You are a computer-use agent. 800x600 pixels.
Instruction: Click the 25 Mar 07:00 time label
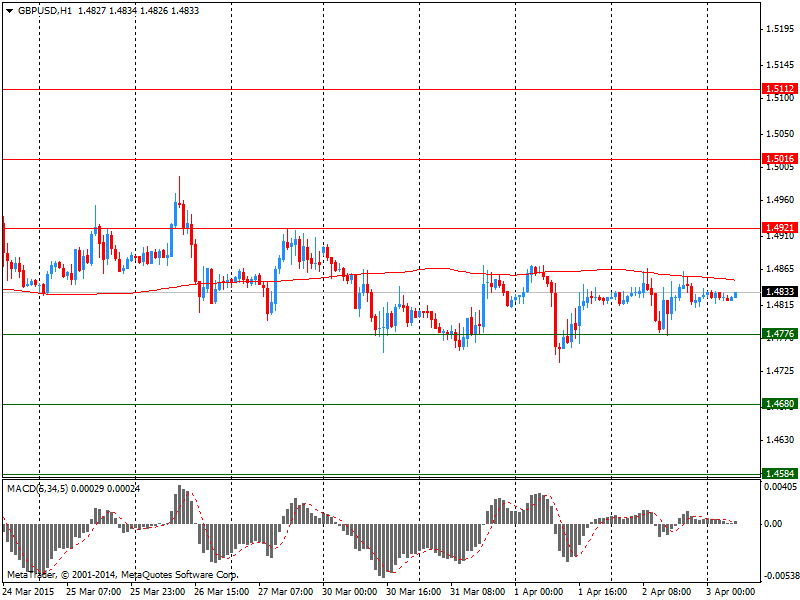pos(94,592)
